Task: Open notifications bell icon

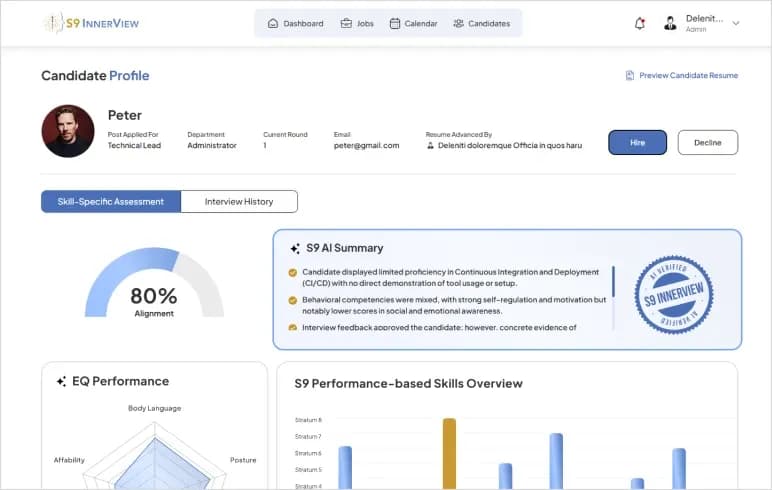Action: coord(640,23)
